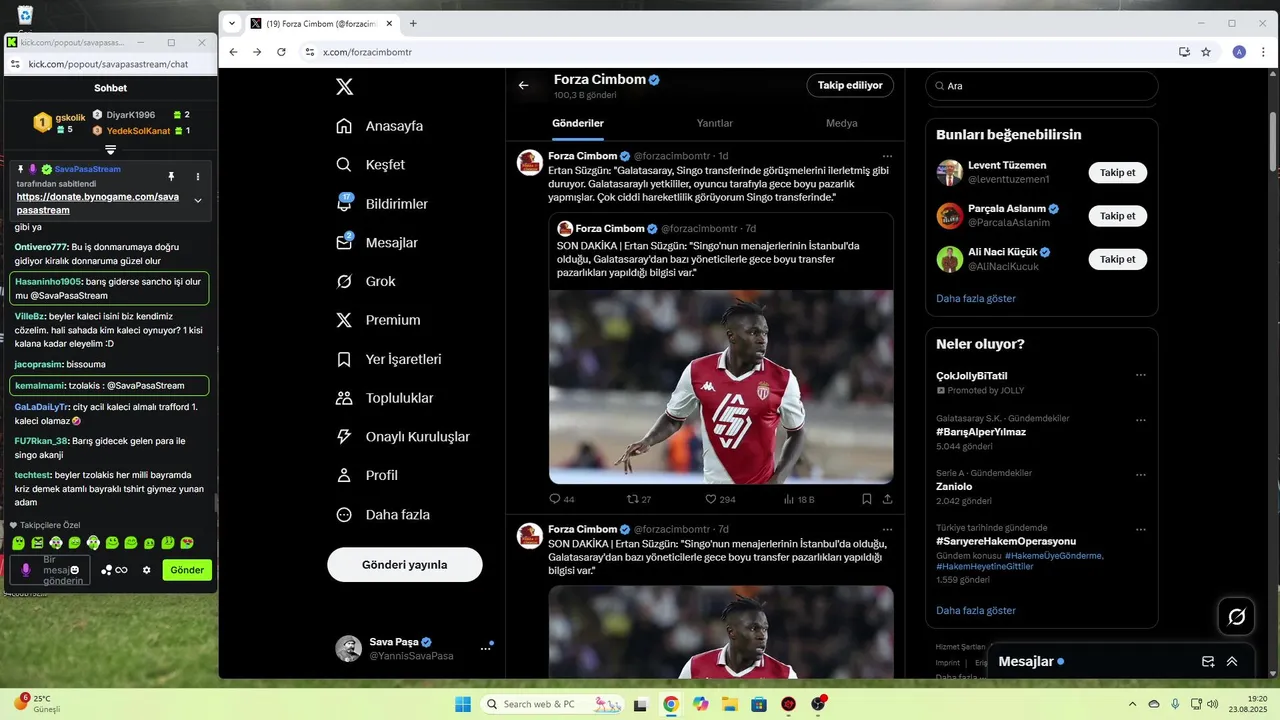Switch to Yanıtlar tab
The image size is (1280, 720).
pyautogui.click(x=715, y=123)
